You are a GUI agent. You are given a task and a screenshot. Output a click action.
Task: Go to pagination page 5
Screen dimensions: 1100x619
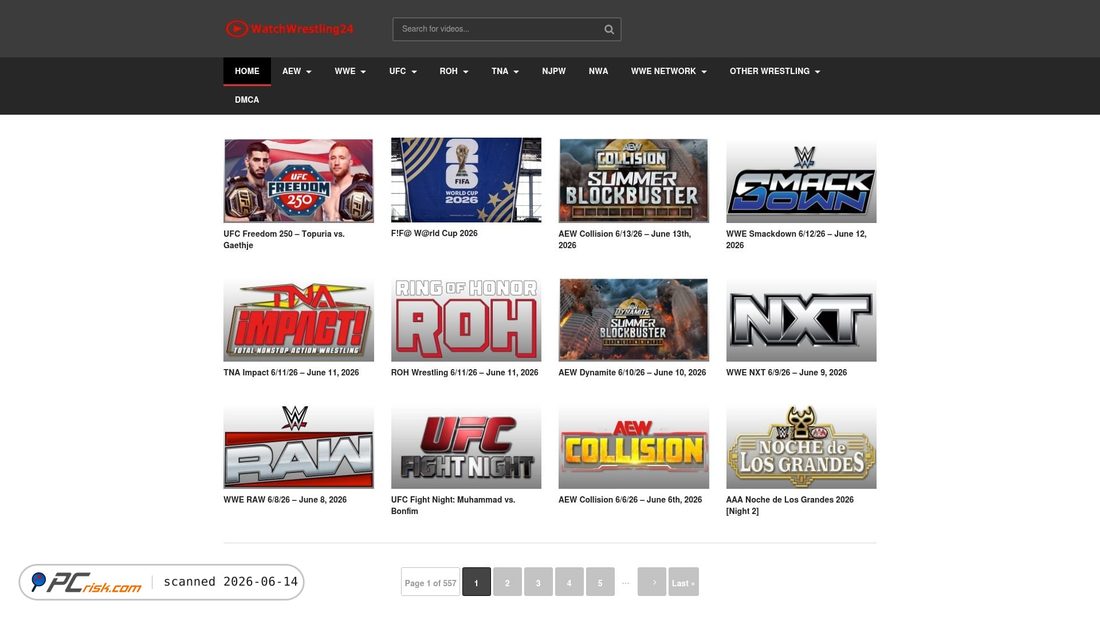click(x=600, y=583)
